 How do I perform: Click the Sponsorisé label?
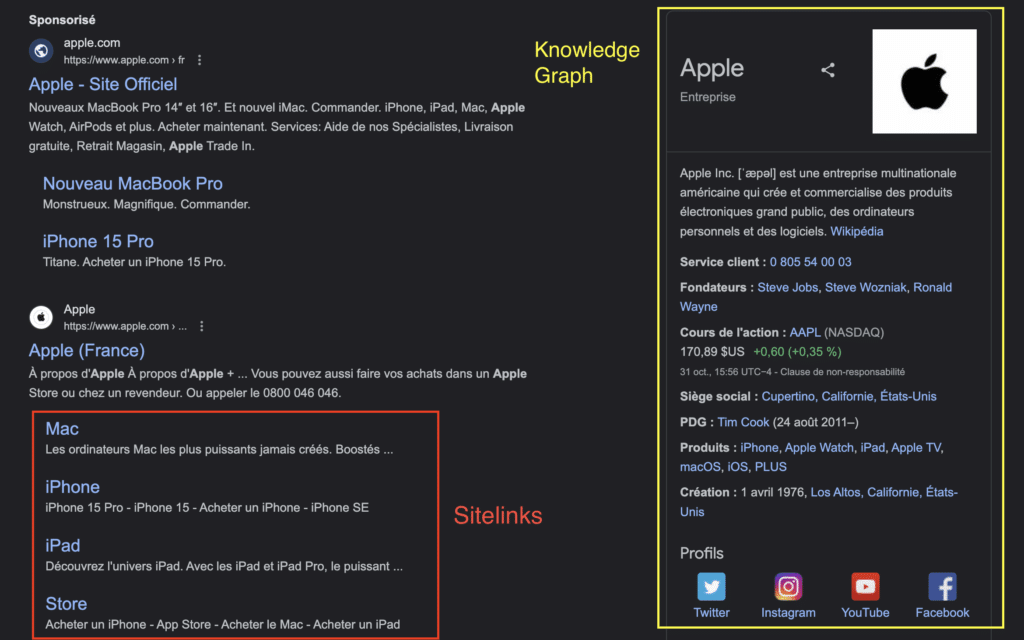62,20
